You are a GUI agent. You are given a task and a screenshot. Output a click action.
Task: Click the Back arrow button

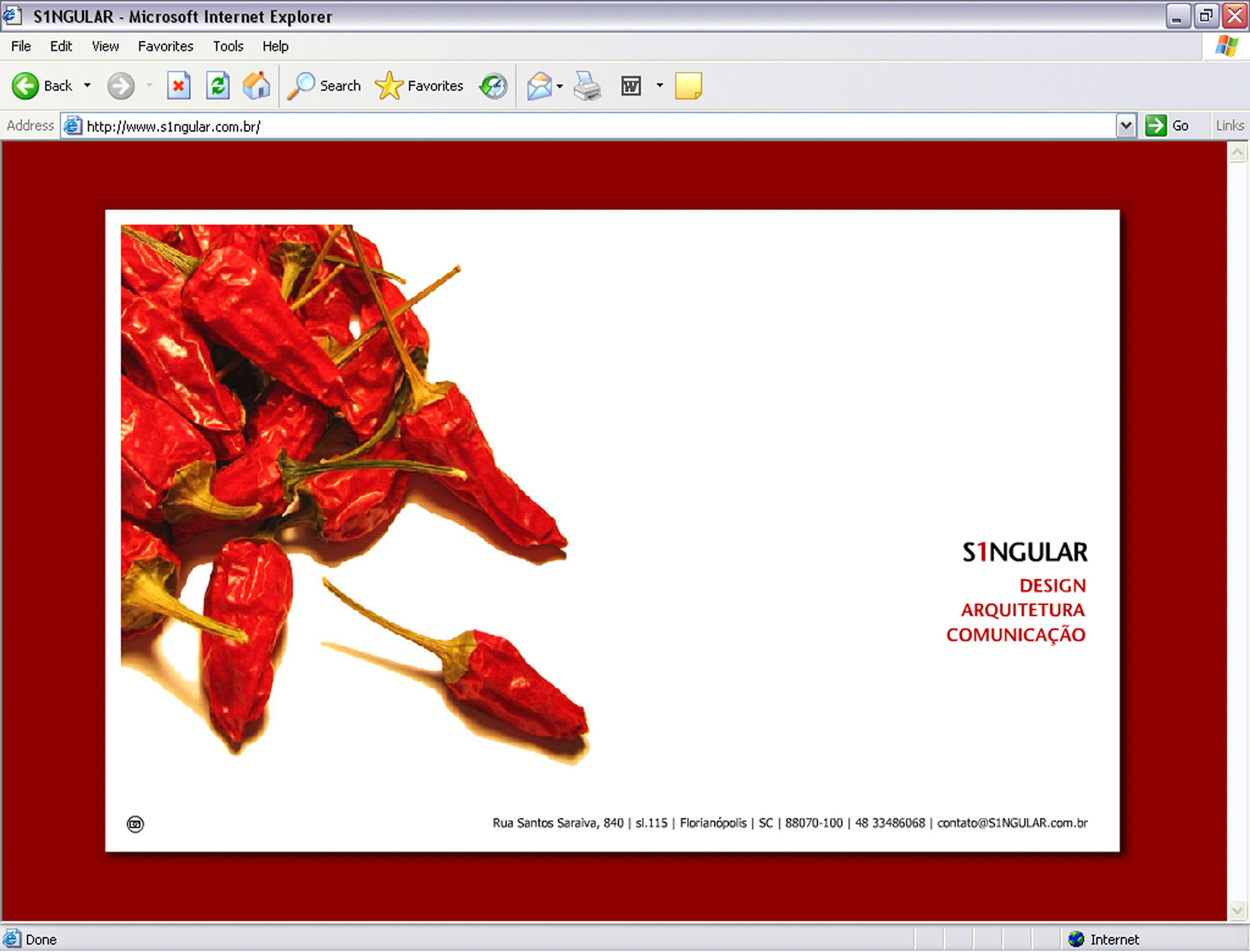(x=26, y=86)
